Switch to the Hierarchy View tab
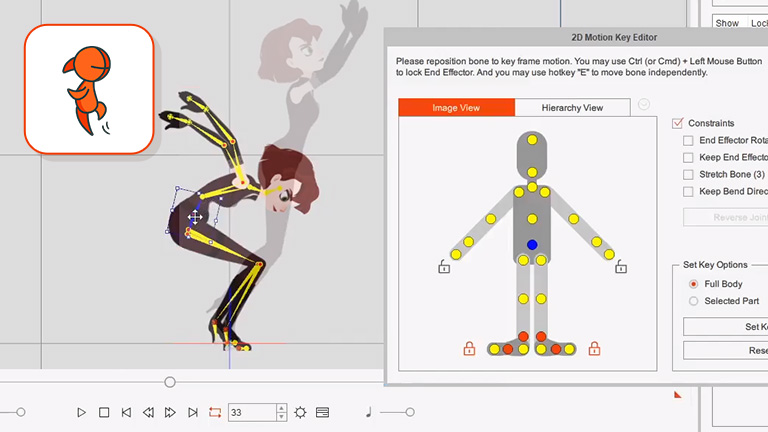Image resolution: width=768 pixels, height=432 pixels. 572,108
